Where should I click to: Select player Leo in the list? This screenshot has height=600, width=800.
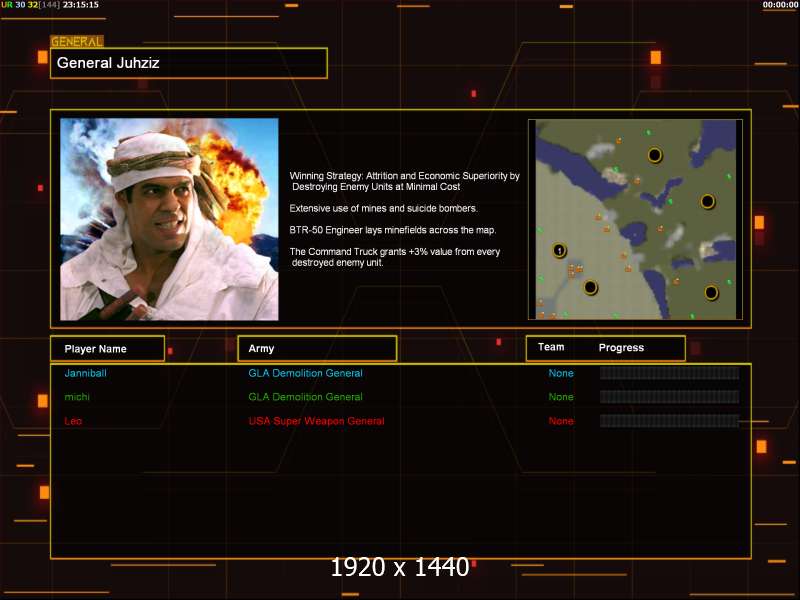pyautogui.click(x=73, y=421)
